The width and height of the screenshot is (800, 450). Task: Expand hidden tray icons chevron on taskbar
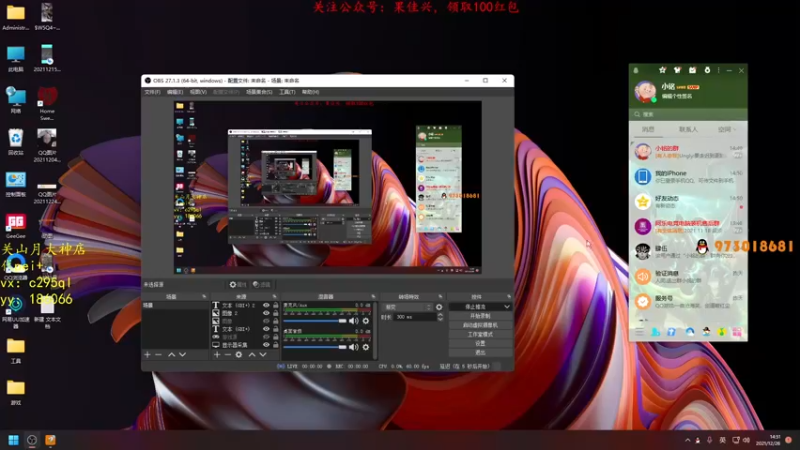coord(687,440)
